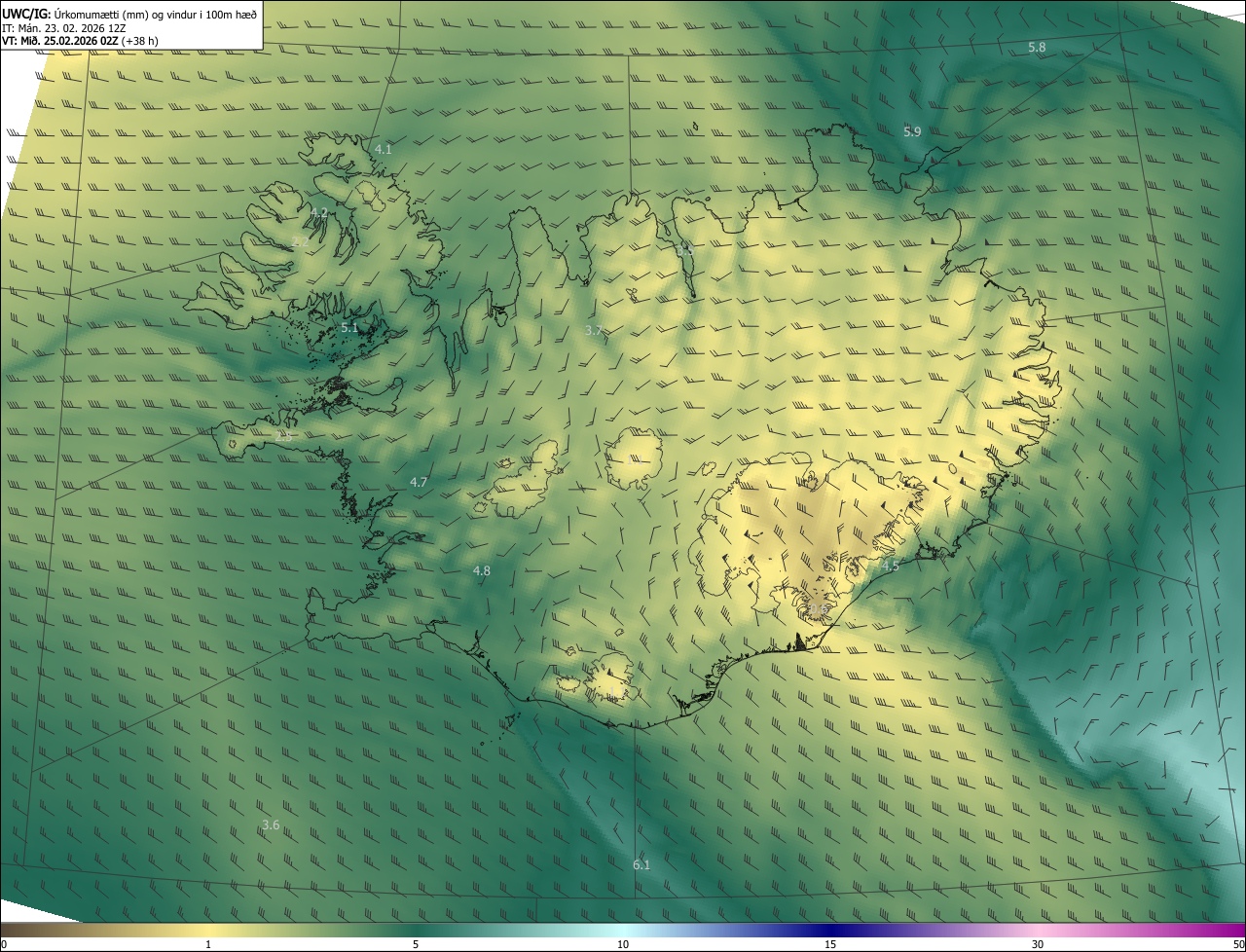Click the 'VT: Mið. 25.02.2026 02Z' valid time
Image resolution: width=1246 pixels, height=952 pixels.
pyautogui.click(x=60, y=41)
